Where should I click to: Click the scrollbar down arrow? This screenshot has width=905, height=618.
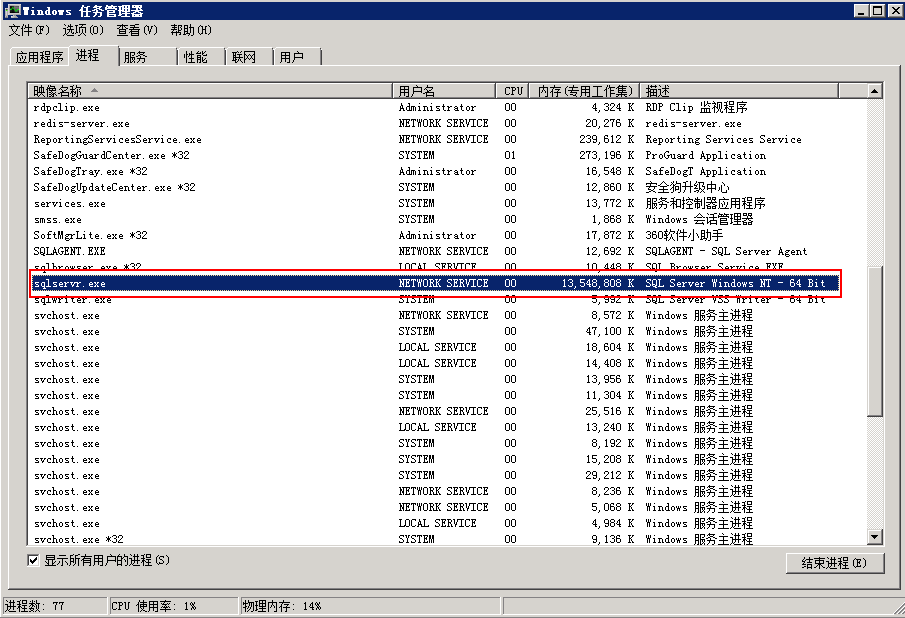873,537
